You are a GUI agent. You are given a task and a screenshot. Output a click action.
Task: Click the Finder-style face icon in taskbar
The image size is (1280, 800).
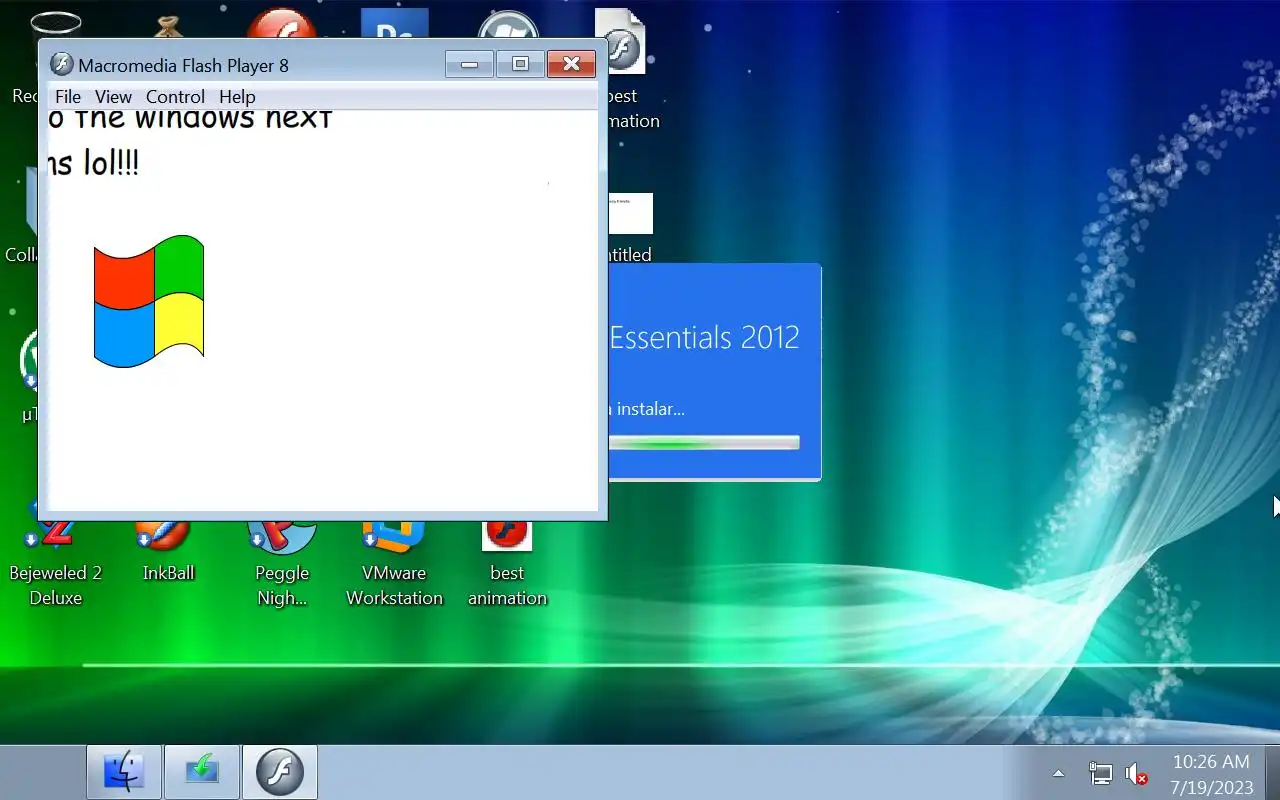(124, 772)
